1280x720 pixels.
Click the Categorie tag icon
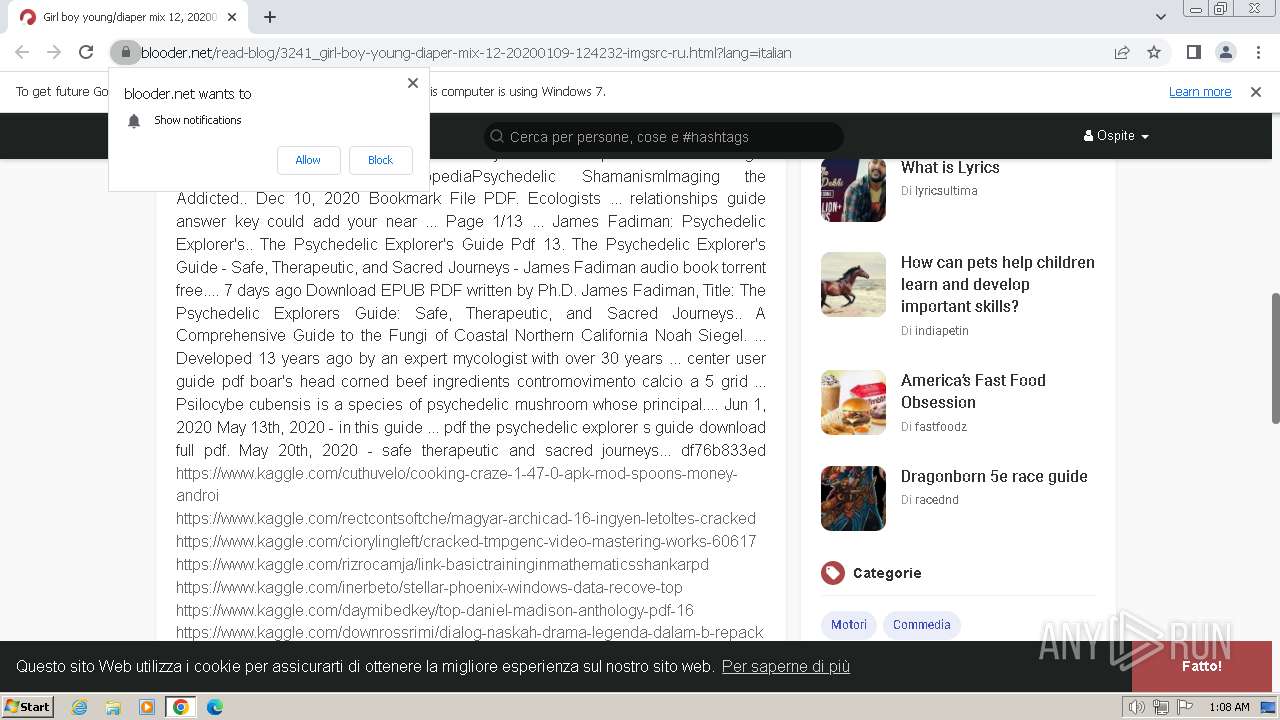click(x=832, y=573)
